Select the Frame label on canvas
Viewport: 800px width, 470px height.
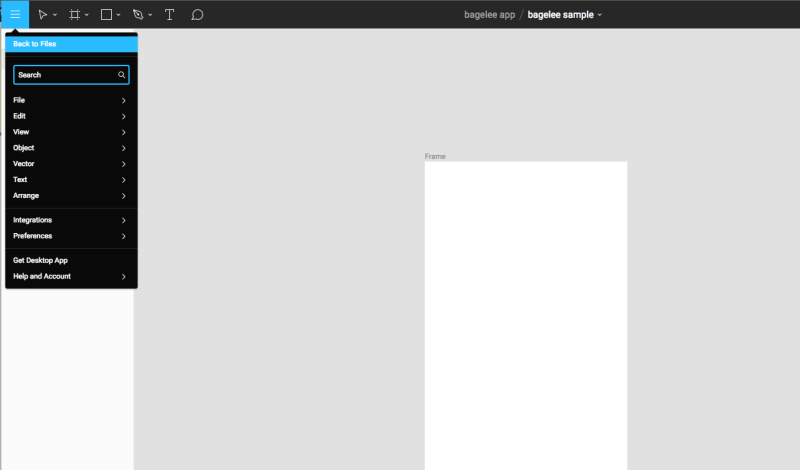(435, 156)
